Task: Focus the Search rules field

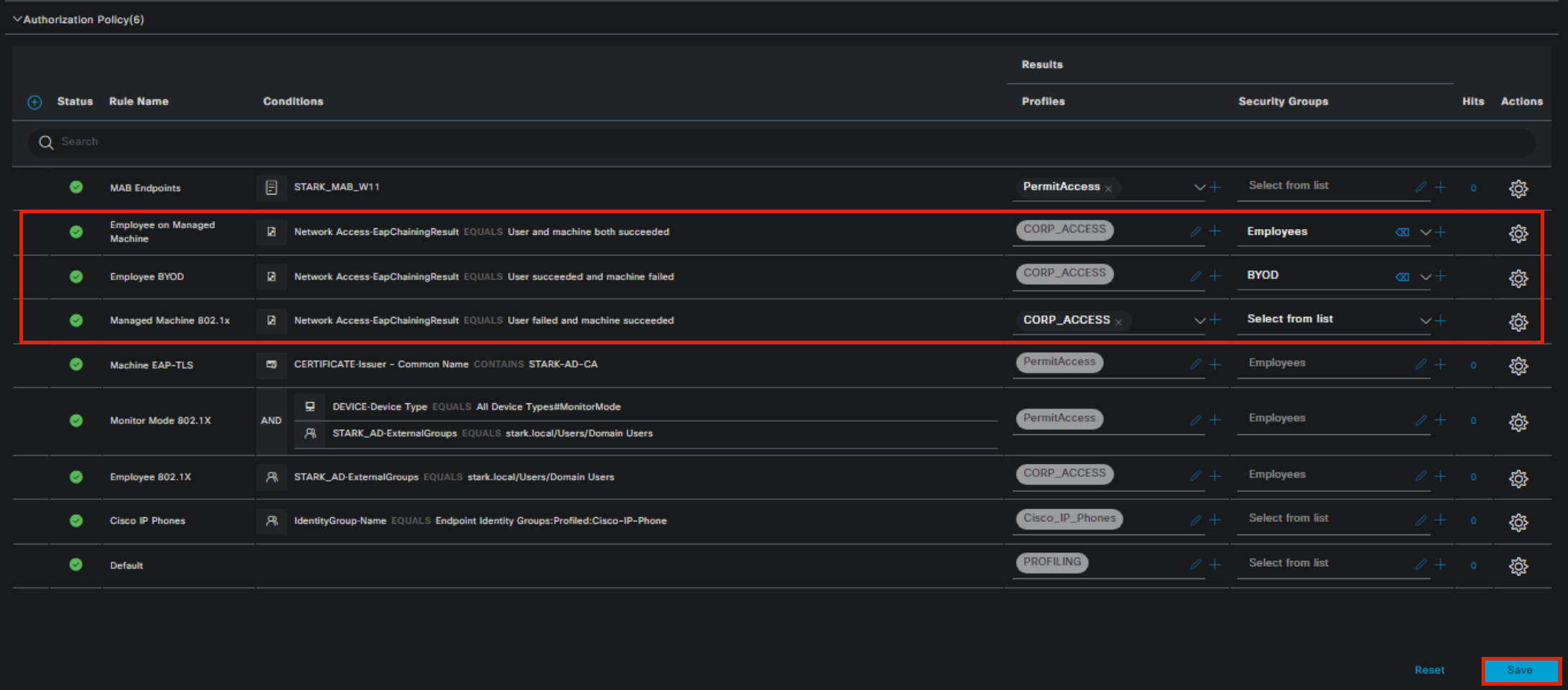Action: click(781, 142)
